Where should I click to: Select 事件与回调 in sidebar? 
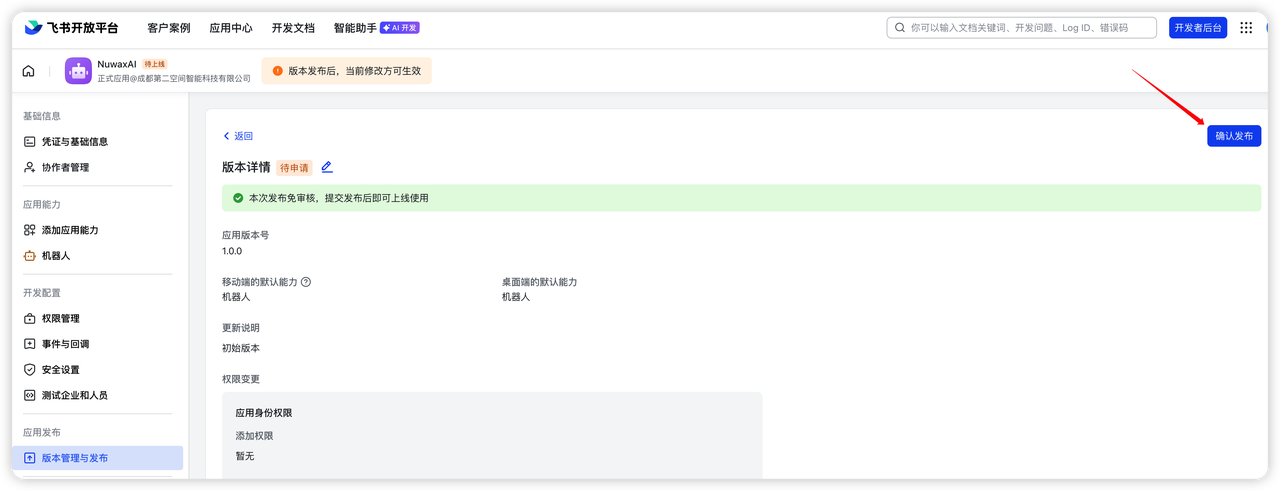tap(65, 344)
